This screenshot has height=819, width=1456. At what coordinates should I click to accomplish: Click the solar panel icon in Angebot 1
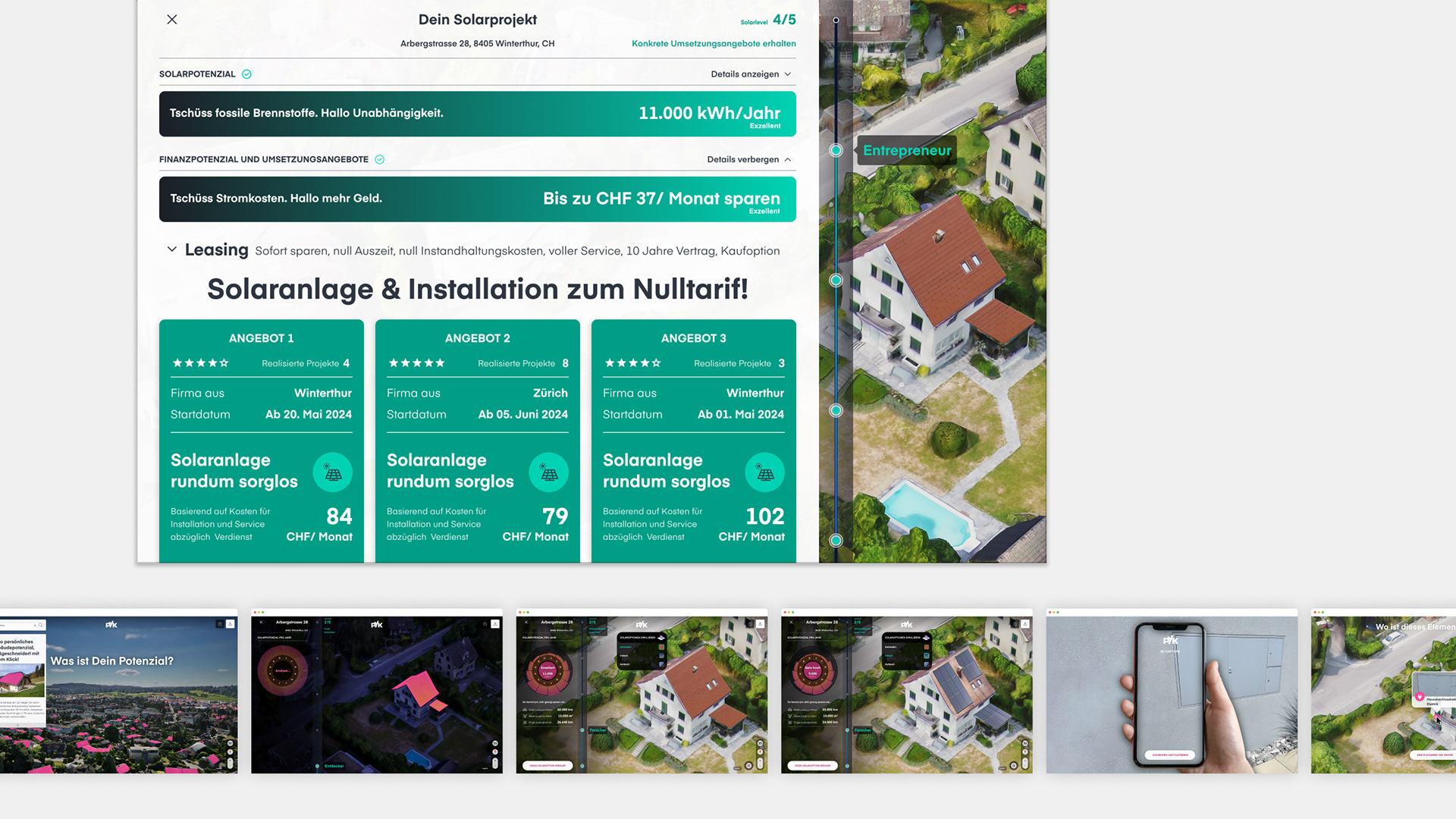pyautogui.click(x=333, y=472)
